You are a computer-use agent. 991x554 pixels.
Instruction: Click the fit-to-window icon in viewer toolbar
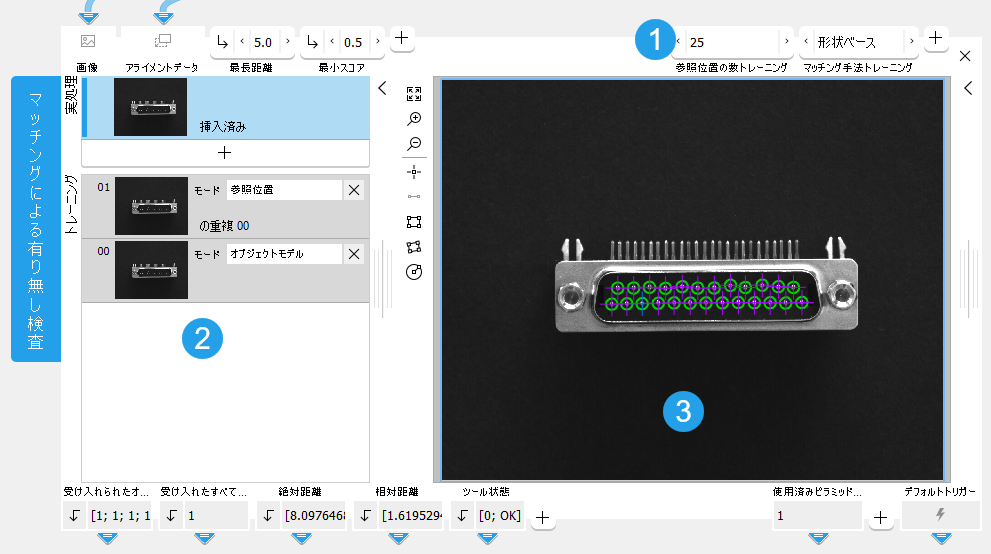click(x=414, y=94)
